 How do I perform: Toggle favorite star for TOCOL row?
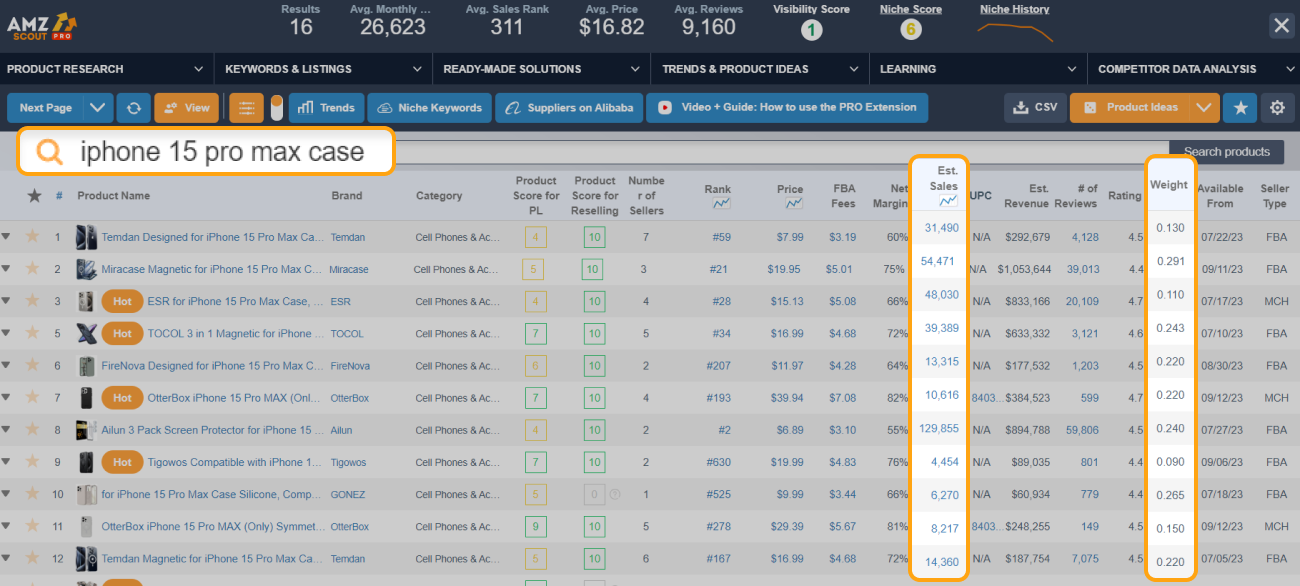pos(32,333)
